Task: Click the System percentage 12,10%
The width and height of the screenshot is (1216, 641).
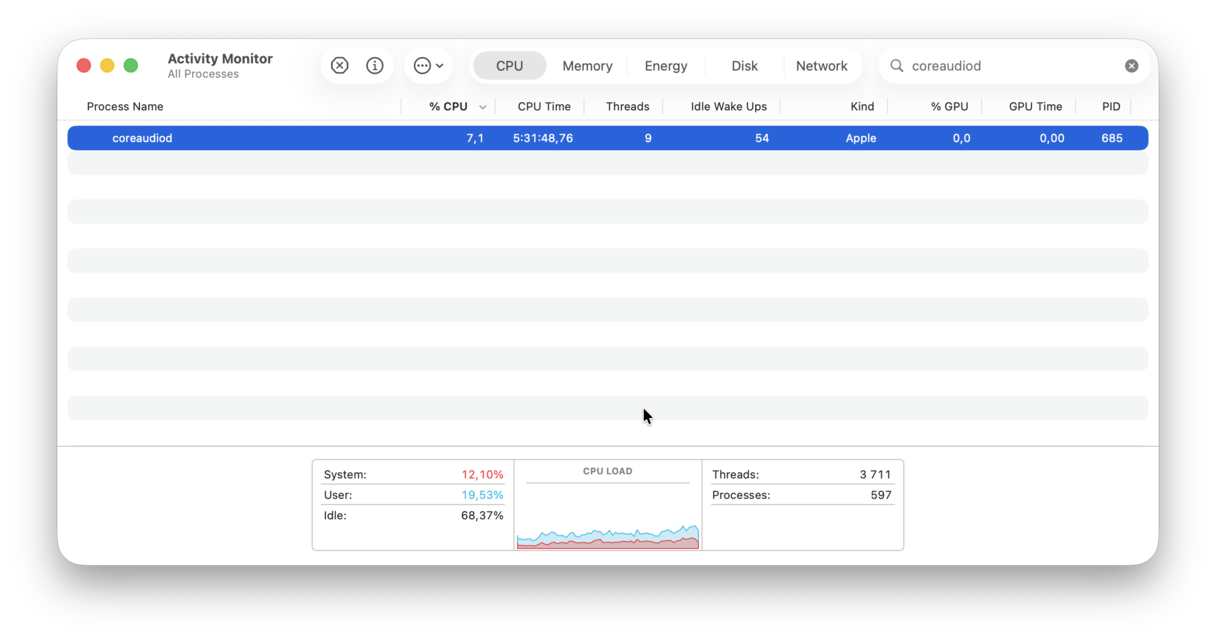Action: click(x=482, y=475)
